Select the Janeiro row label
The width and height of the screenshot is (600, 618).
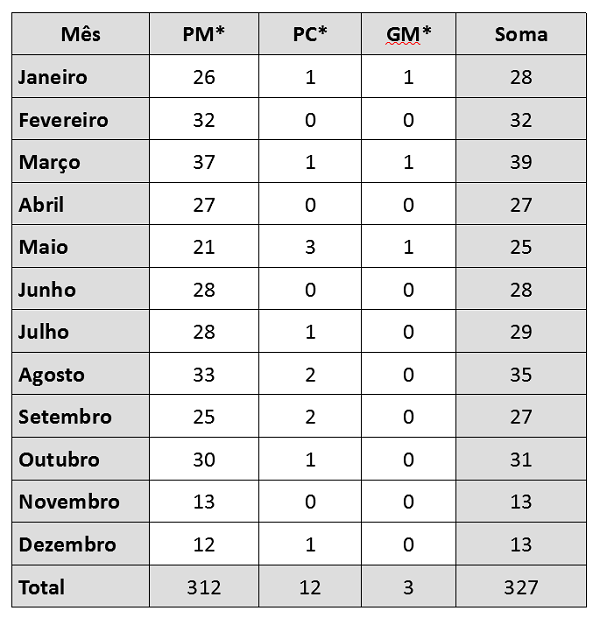coord(53,77)
